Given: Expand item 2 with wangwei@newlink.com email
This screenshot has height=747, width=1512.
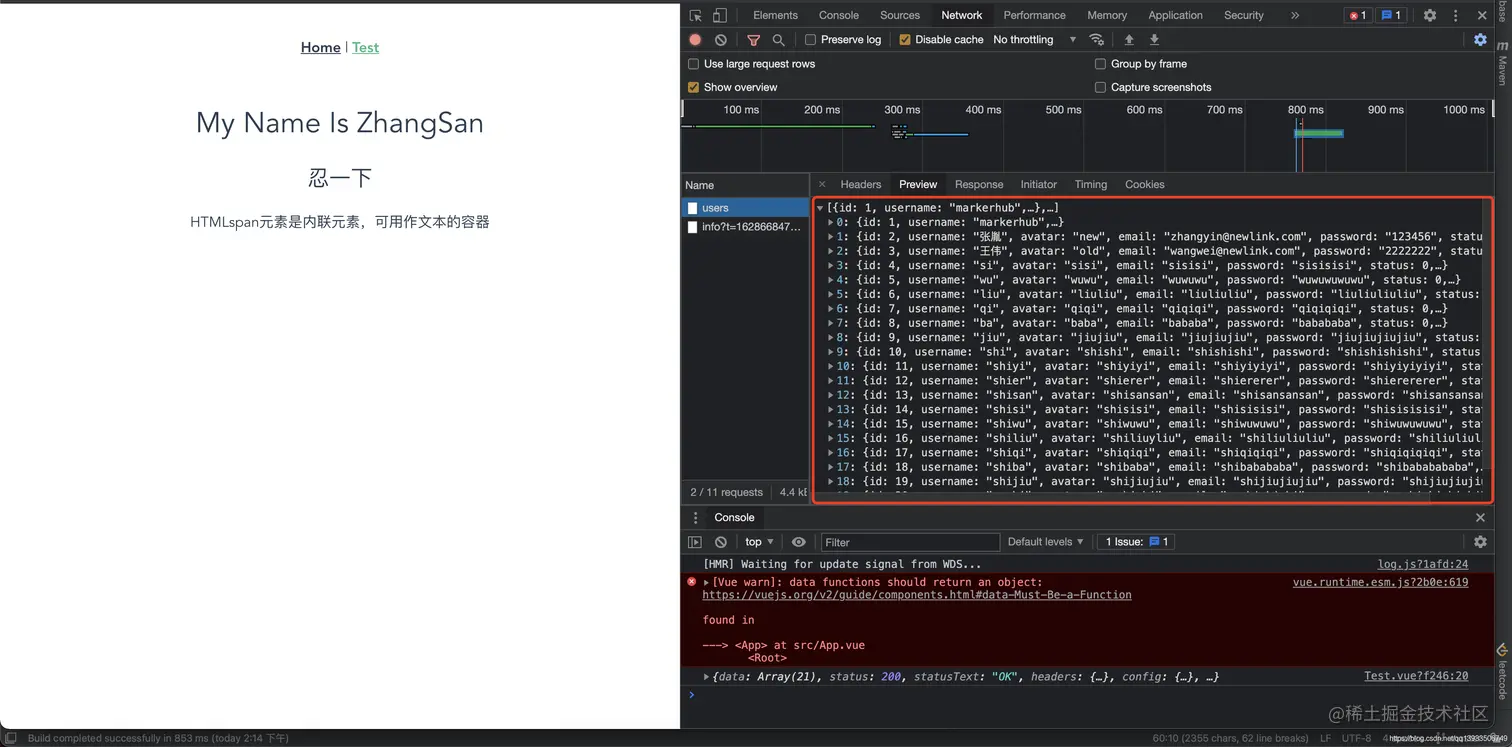Looking at the screenshot, I should pos(830,251).
